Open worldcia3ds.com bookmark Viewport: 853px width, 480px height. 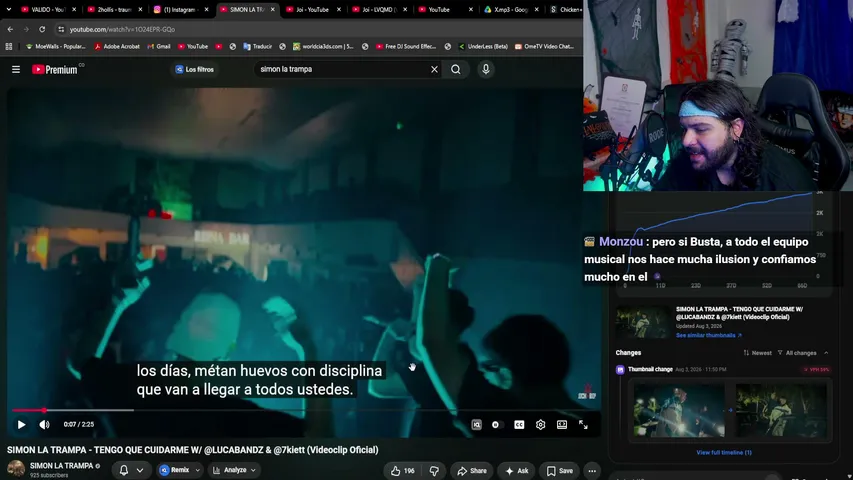(x=323, y=47)
